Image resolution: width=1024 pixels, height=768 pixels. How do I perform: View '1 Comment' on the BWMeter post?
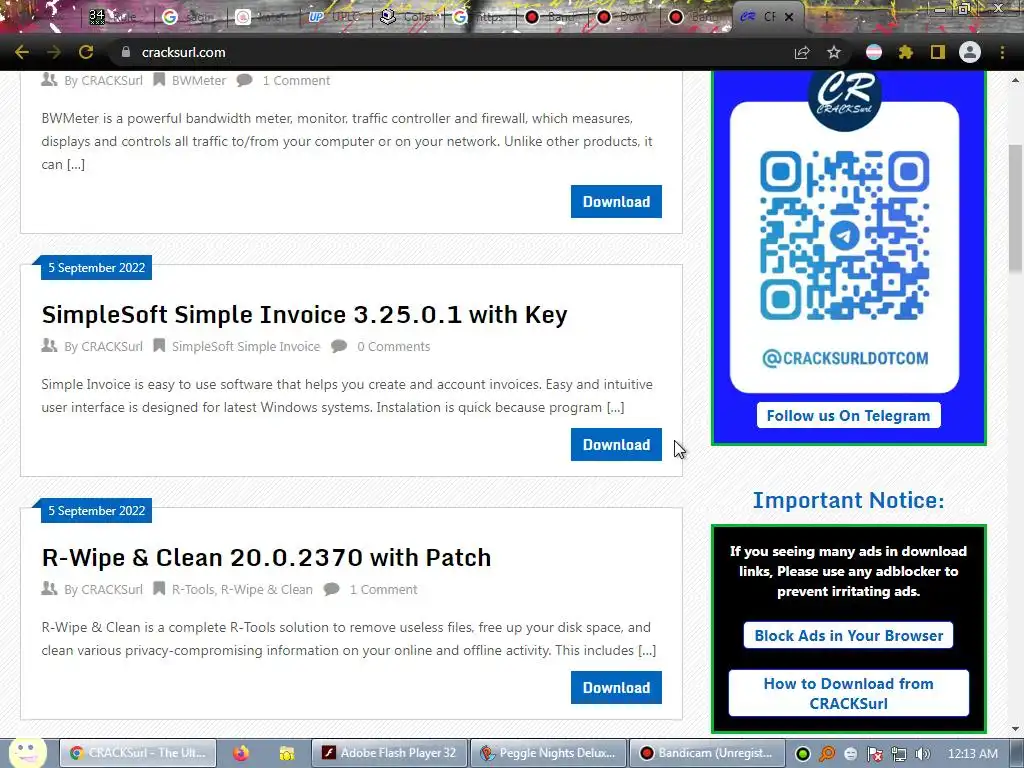point(296,80)
